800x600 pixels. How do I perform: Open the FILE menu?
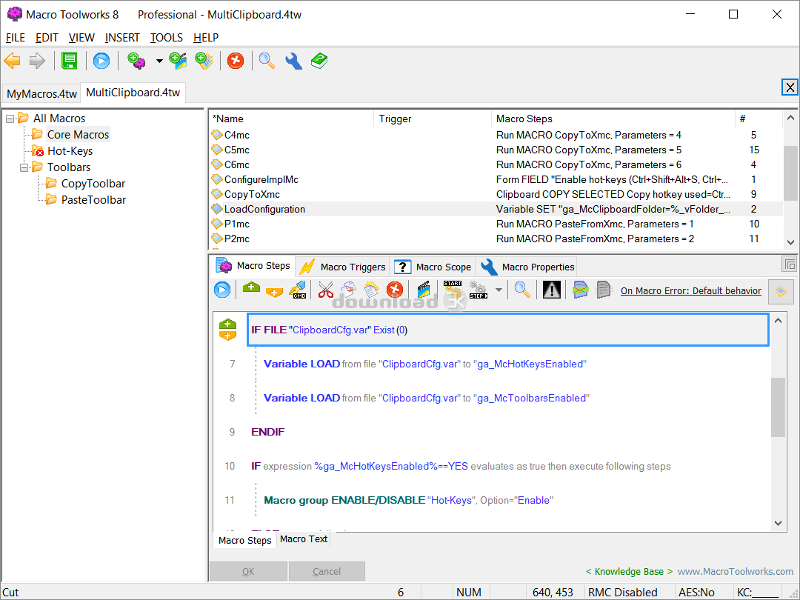[15, 38]
